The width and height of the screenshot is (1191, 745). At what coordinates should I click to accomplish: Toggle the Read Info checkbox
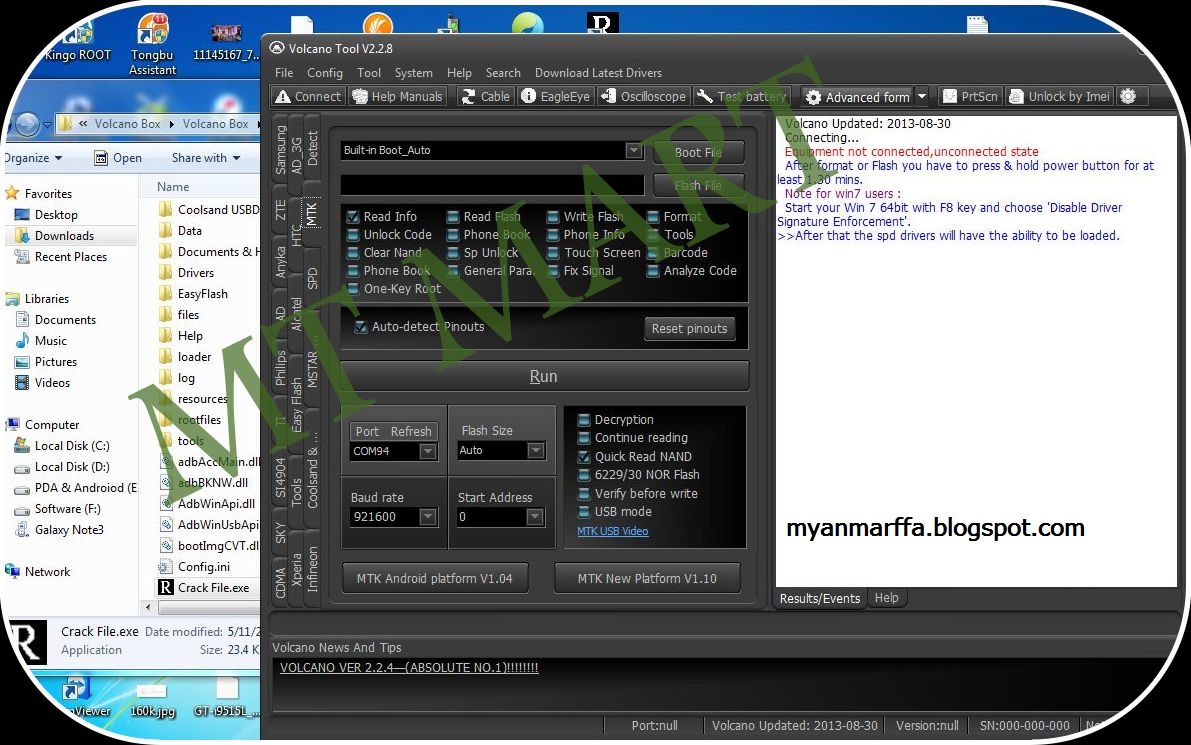coord(352,216)
